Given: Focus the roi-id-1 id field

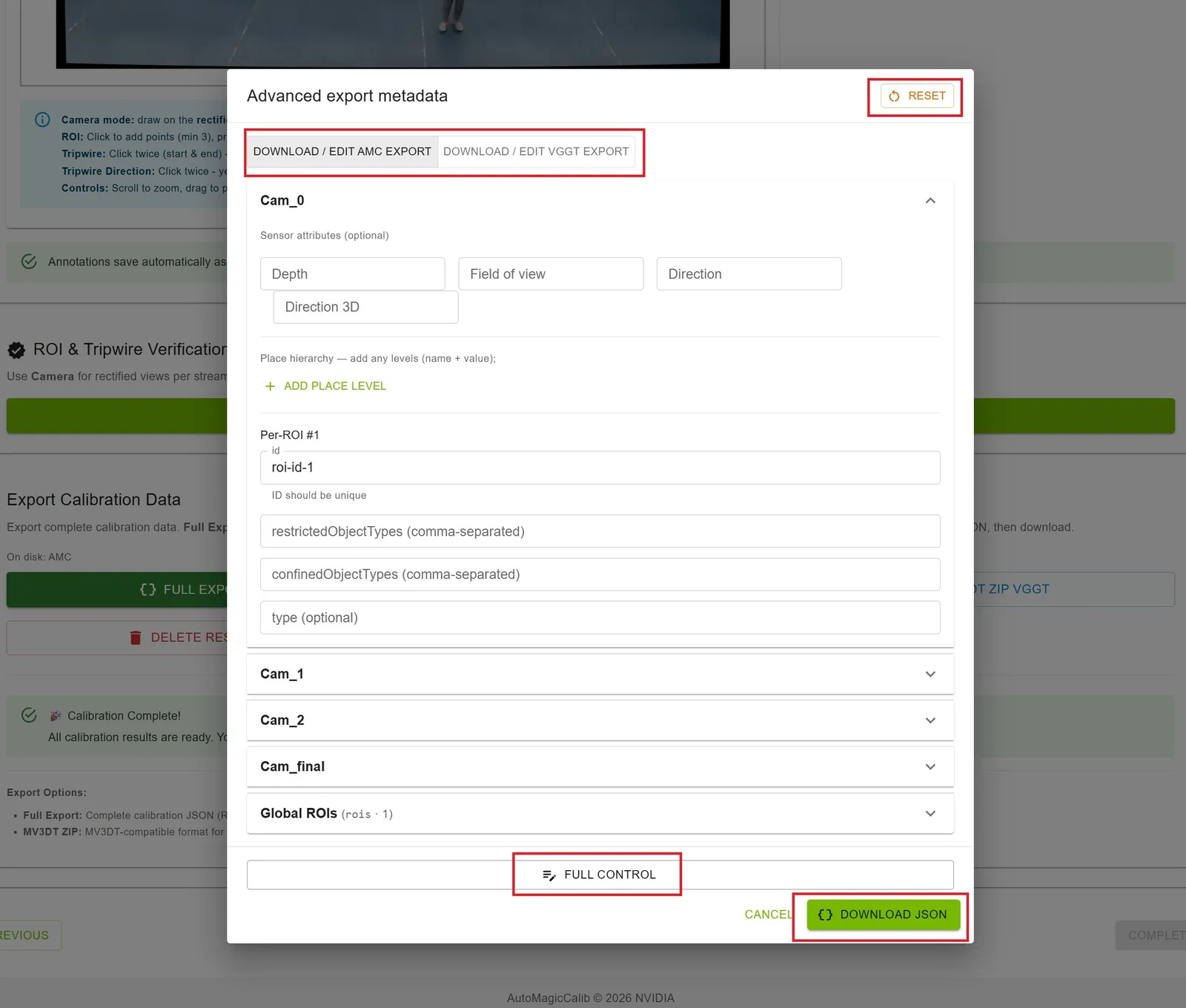Looking at the screenshot, I should coord(600,468).
